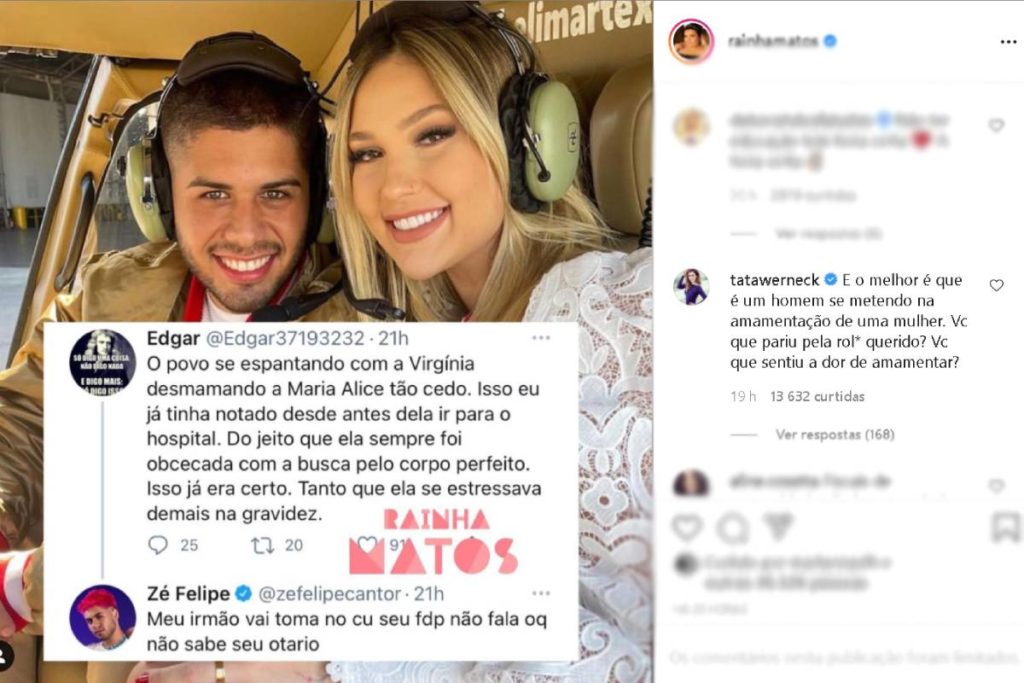Open the comment speech bubble icon
The image size is (1024, 683).
(733, 528)
